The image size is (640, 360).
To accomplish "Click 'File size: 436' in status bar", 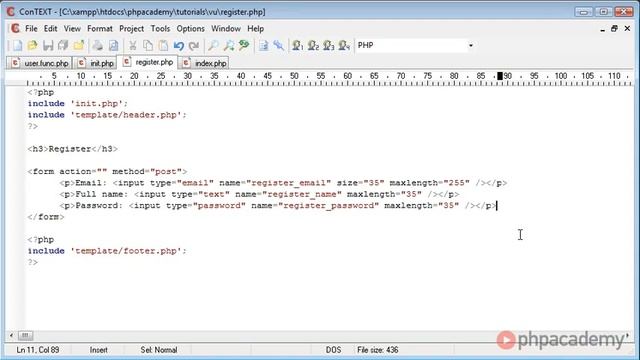I will 378,350.
